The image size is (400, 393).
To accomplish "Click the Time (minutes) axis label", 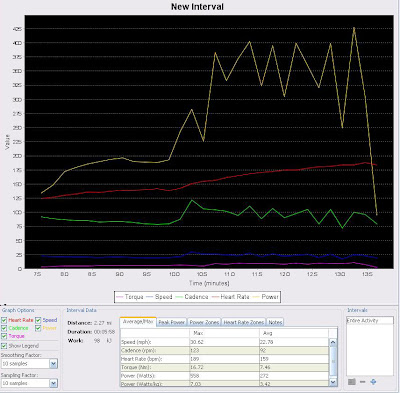I will pos(209,283).
